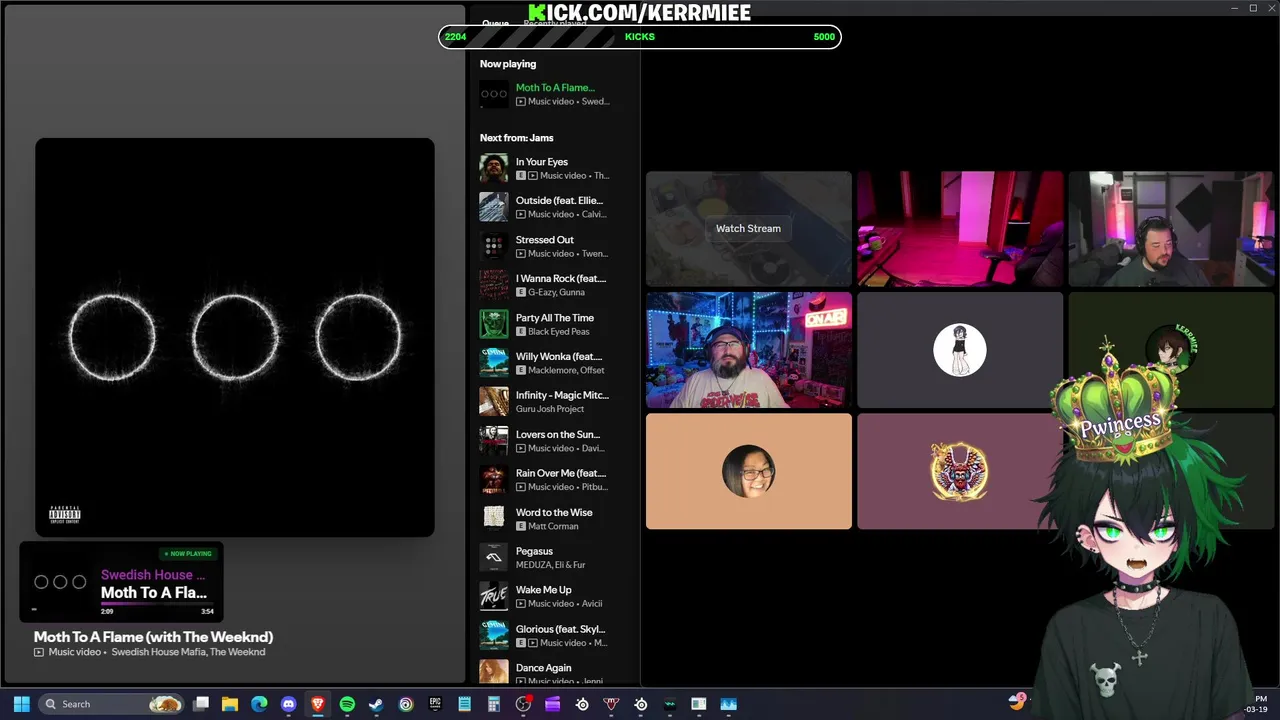Open Microsoft Edge from the taskbar
1280x720 pixels.
tap(259, 704)
